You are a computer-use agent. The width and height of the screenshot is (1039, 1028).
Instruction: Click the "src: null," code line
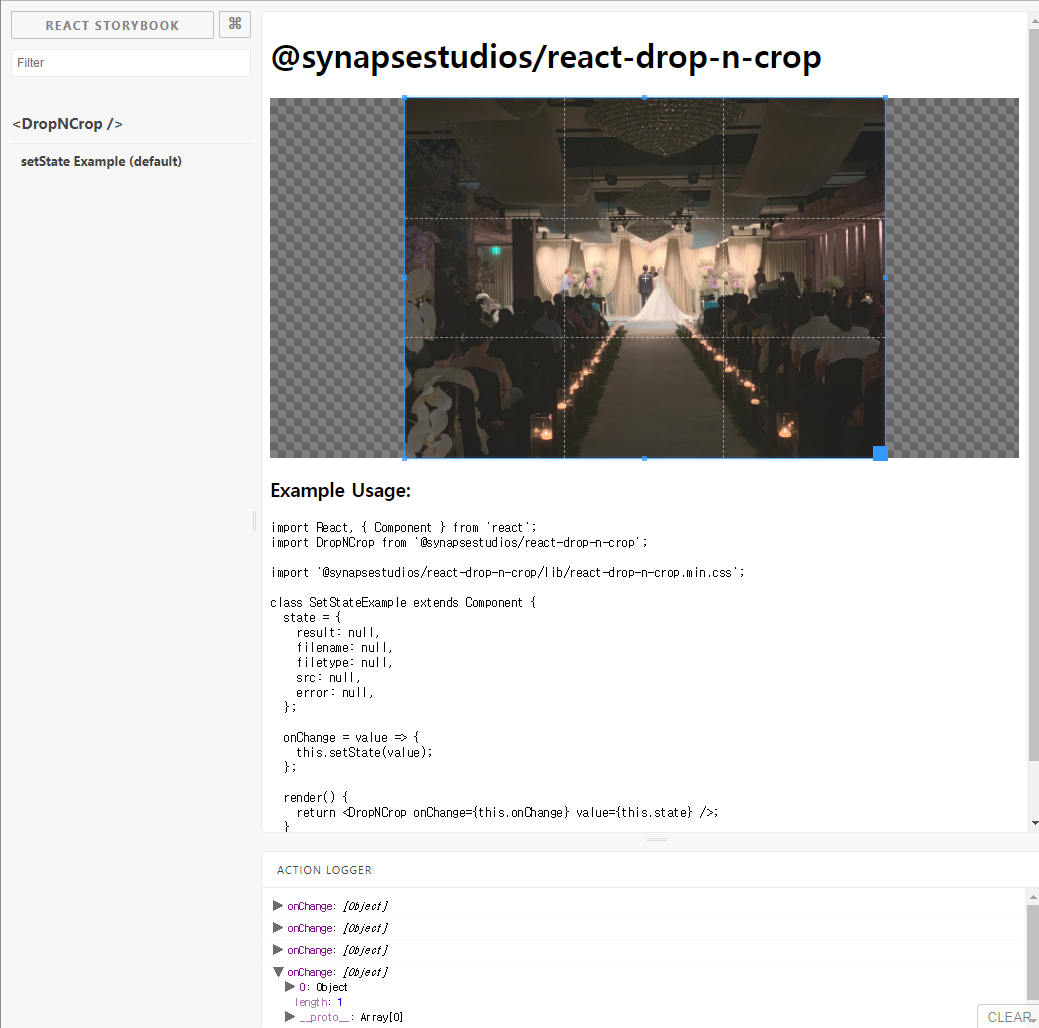point(327,677)
